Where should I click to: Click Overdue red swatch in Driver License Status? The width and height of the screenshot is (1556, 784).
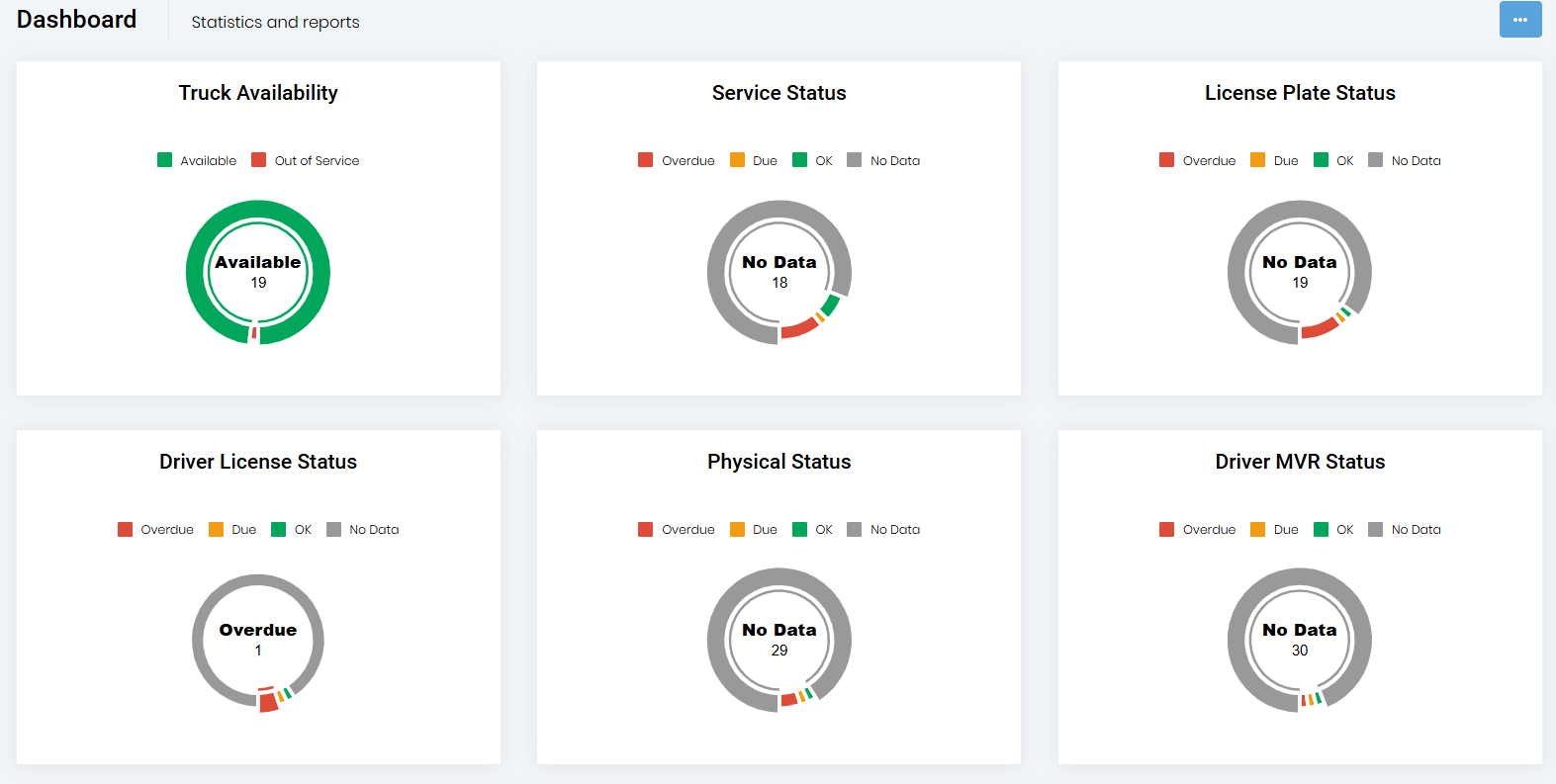(x=125, y=529)
